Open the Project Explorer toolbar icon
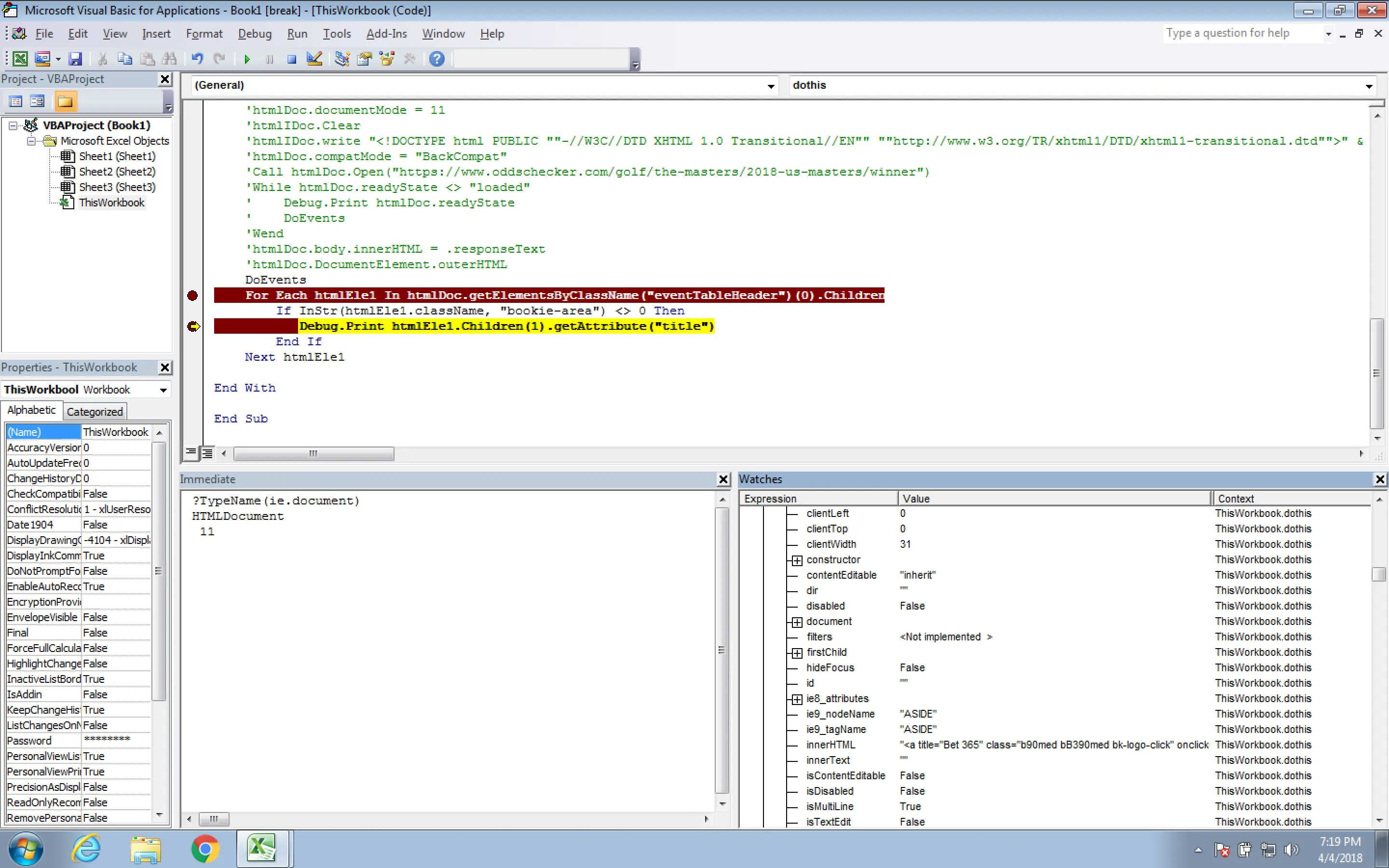The height and width of the screenshot is (868, 1389). tap(342, 59)
